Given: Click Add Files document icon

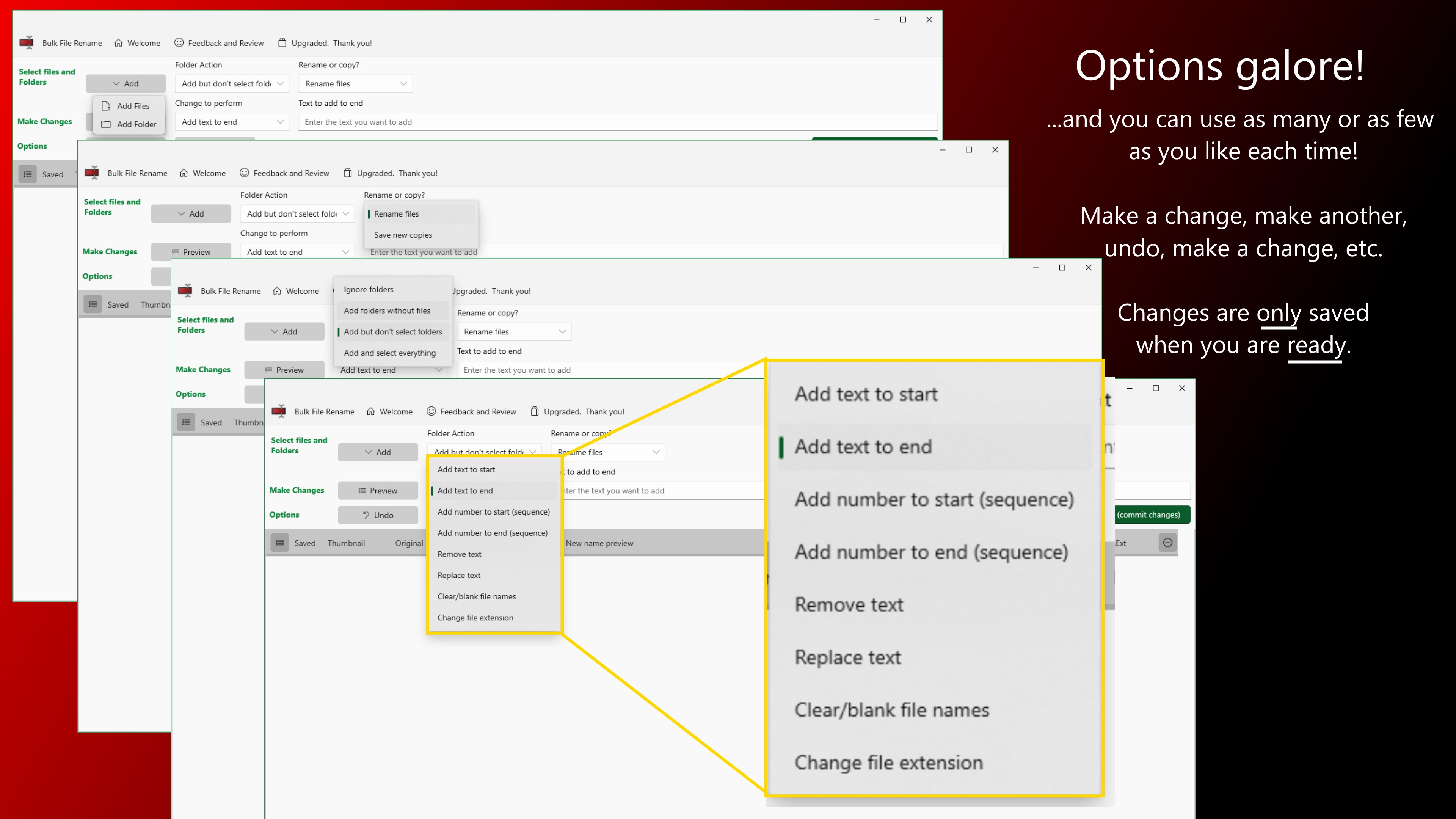Looking at the screenshot, I should pos(106,106).
